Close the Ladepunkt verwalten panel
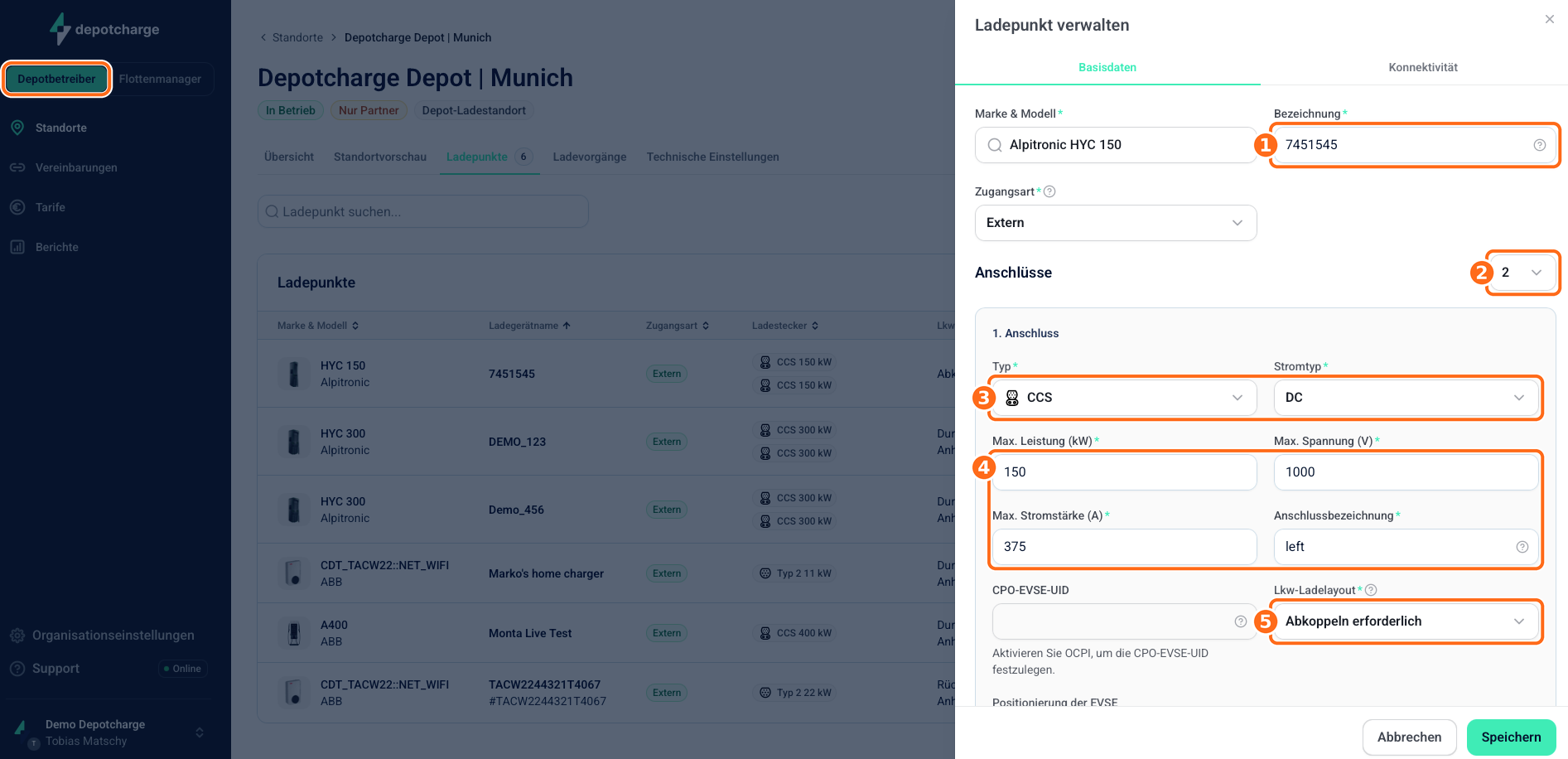Screen dimensions: 1568x759 pyautogui.click(x=1550, y=19)
